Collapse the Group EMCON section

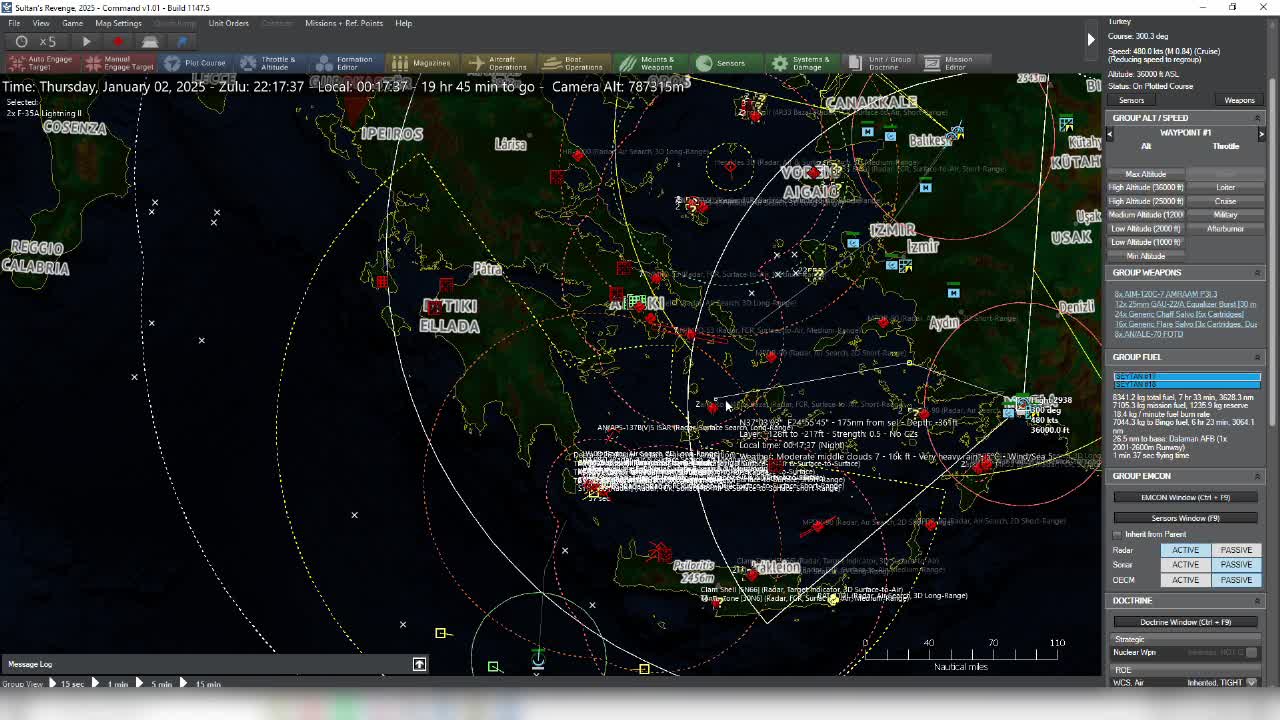coord(1257,476)
